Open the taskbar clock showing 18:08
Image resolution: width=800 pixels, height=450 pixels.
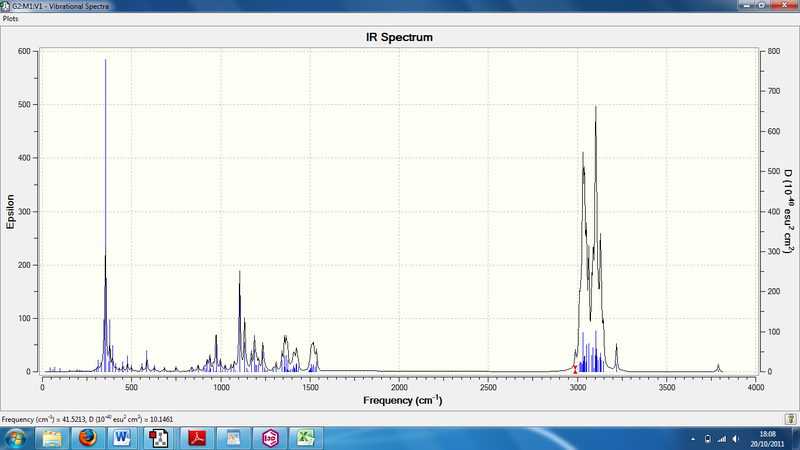[767, 439]
